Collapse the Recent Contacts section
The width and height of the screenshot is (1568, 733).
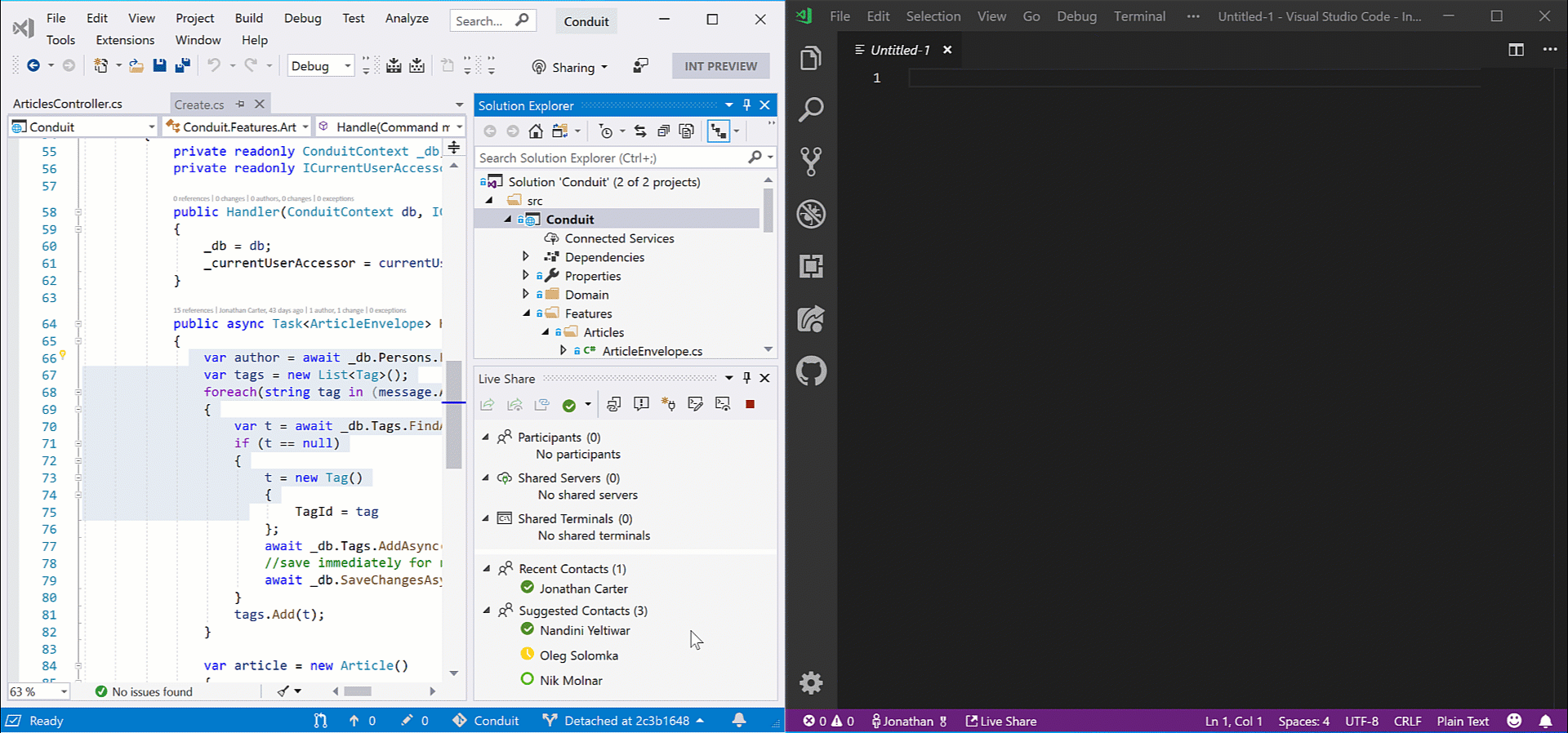pos(487,568)
